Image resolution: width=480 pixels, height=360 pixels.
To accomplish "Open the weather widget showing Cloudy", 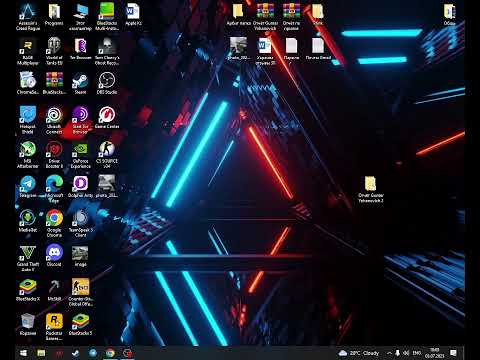I will pos(359,353).
